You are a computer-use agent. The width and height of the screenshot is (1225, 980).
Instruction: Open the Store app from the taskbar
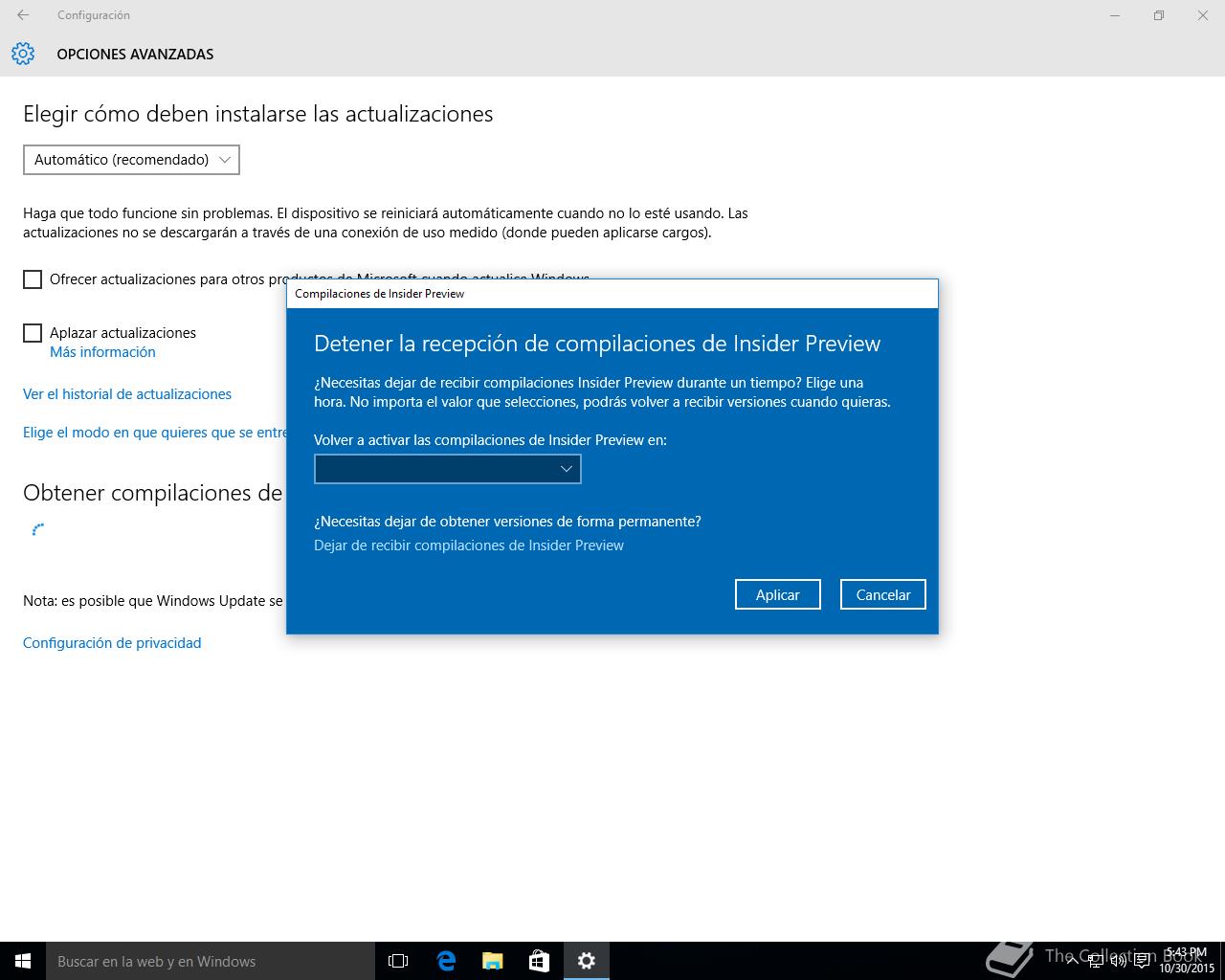540,961
